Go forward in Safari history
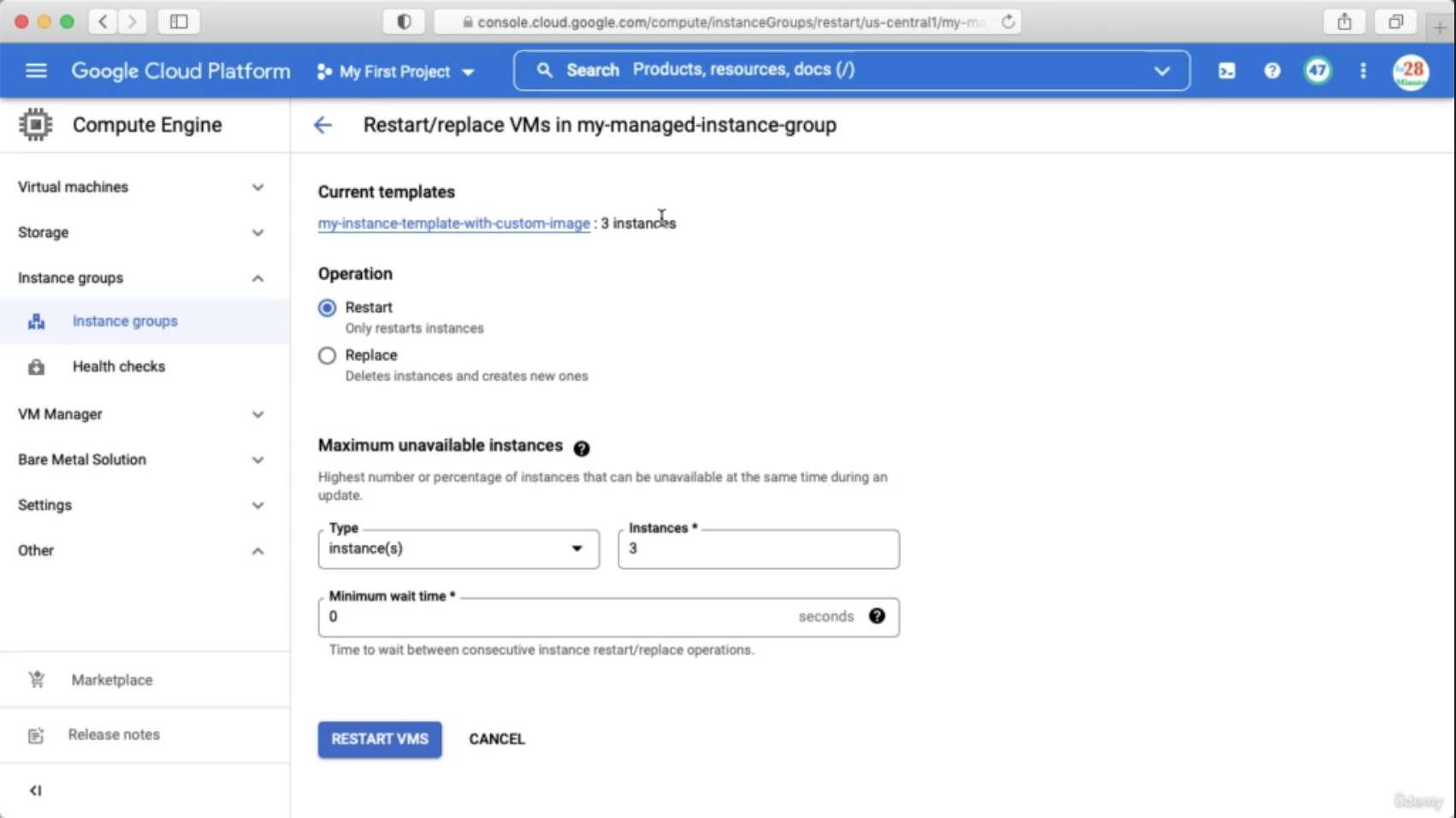The image size is (1456, 818). (133, 22)
